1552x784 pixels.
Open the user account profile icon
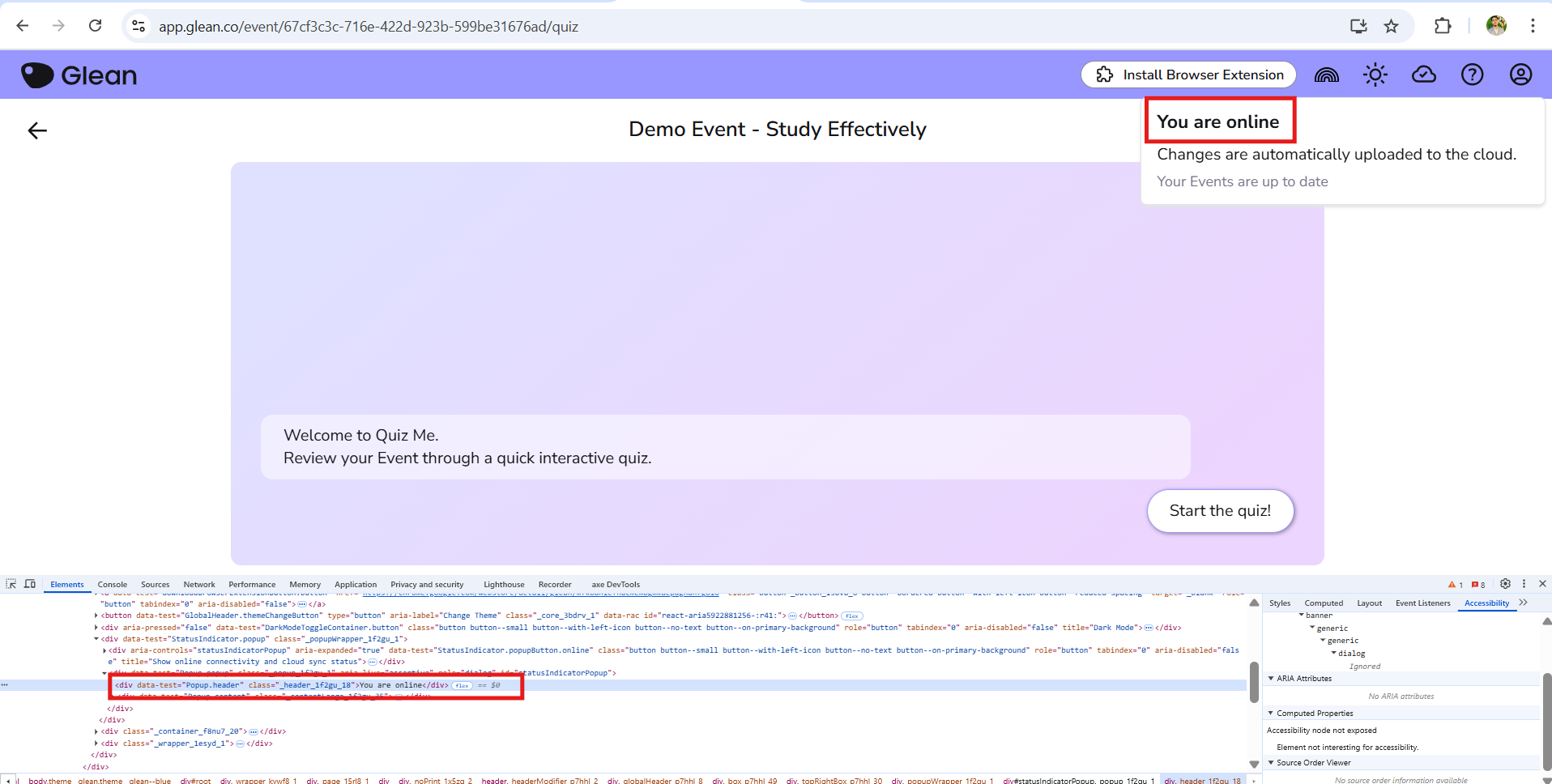tap(1520, 75)
